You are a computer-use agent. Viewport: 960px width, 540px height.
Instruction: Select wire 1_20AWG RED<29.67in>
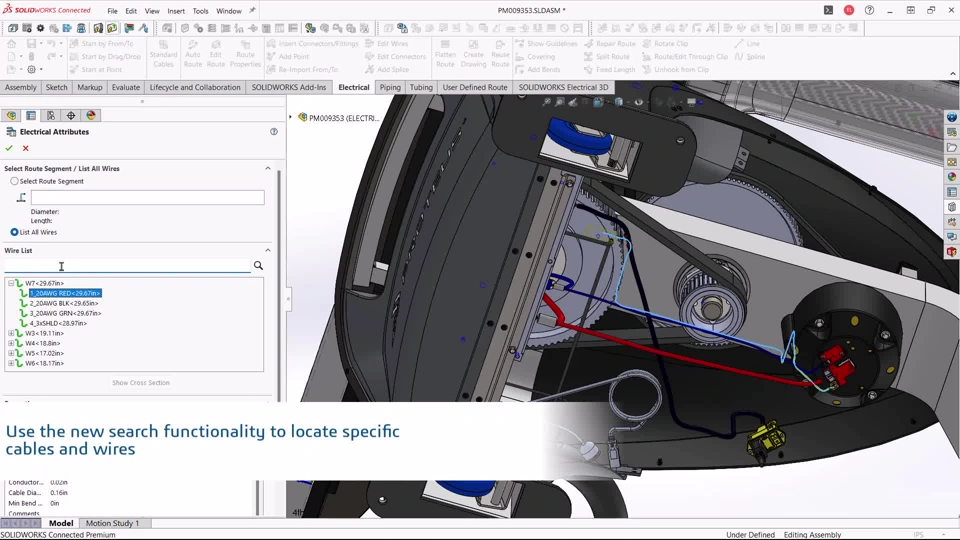pyautogui.click(x=66, y=293)
